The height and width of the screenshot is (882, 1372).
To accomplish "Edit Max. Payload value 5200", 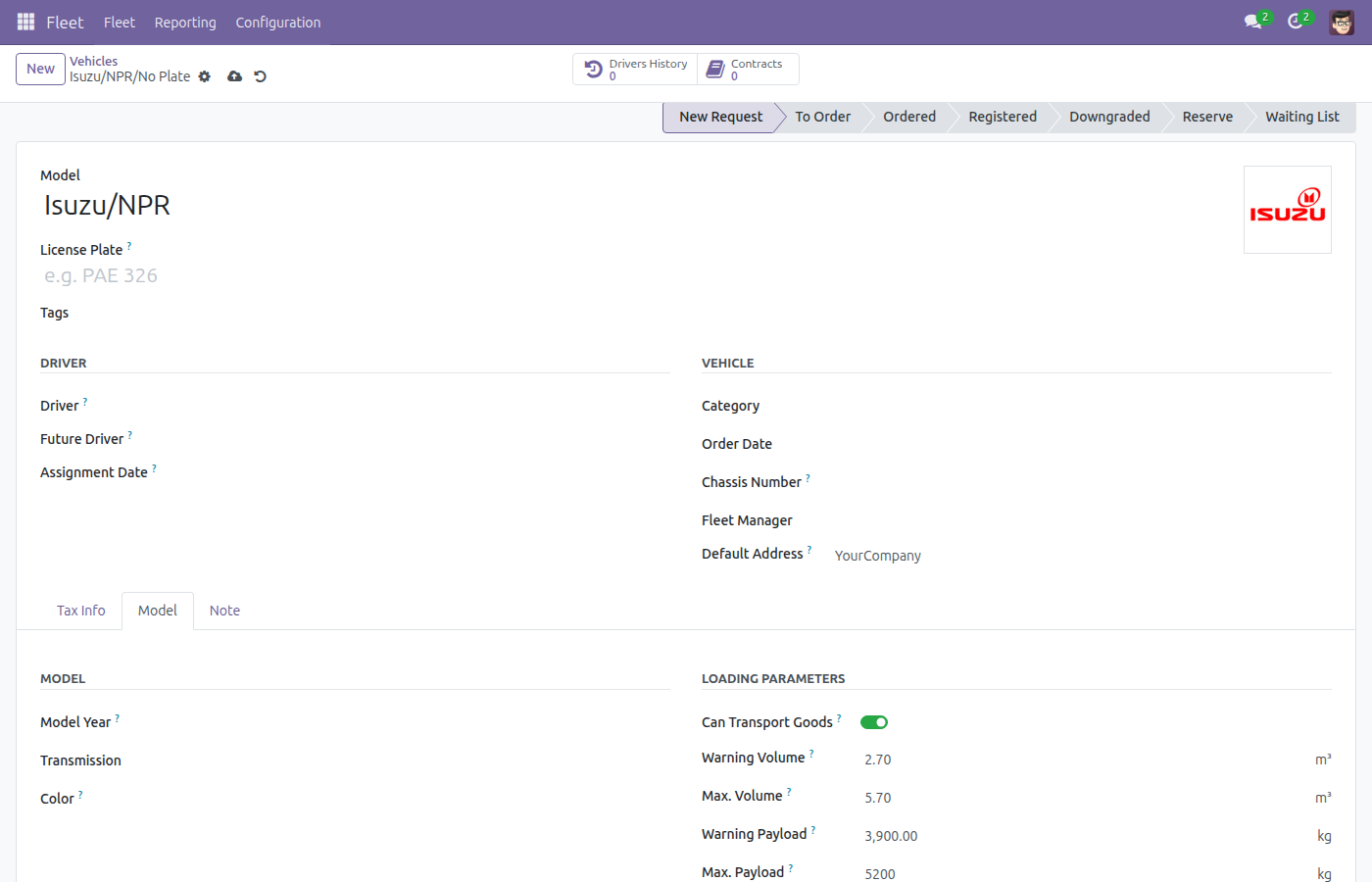I will pos(1086,874).
